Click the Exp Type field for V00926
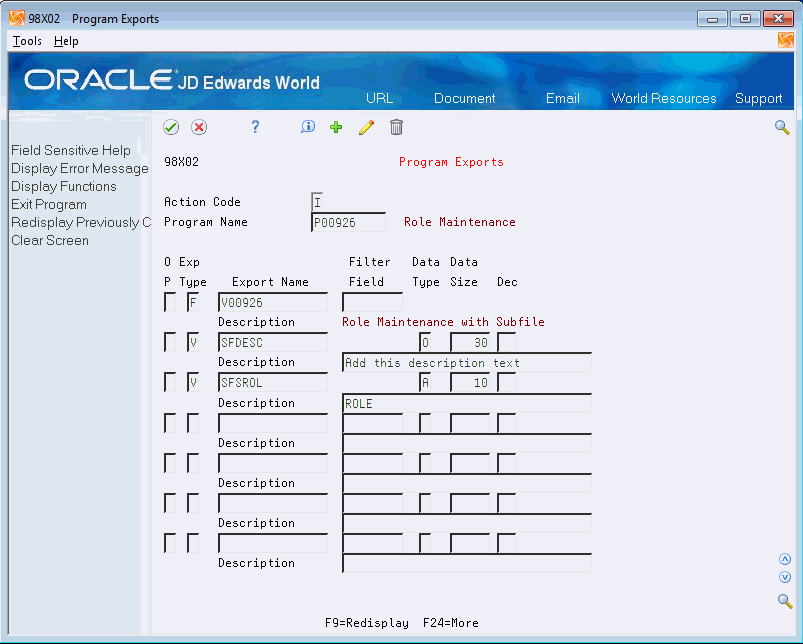 click(193, 302)
